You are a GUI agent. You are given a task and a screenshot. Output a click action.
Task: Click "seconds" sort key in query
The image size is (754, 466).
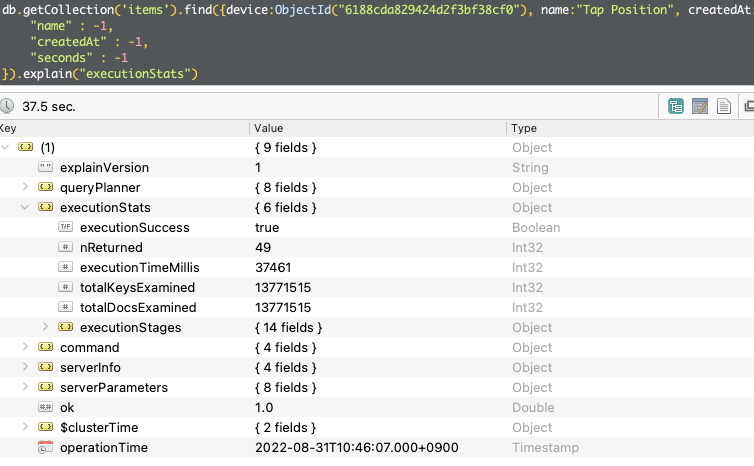tap(61, 58)
